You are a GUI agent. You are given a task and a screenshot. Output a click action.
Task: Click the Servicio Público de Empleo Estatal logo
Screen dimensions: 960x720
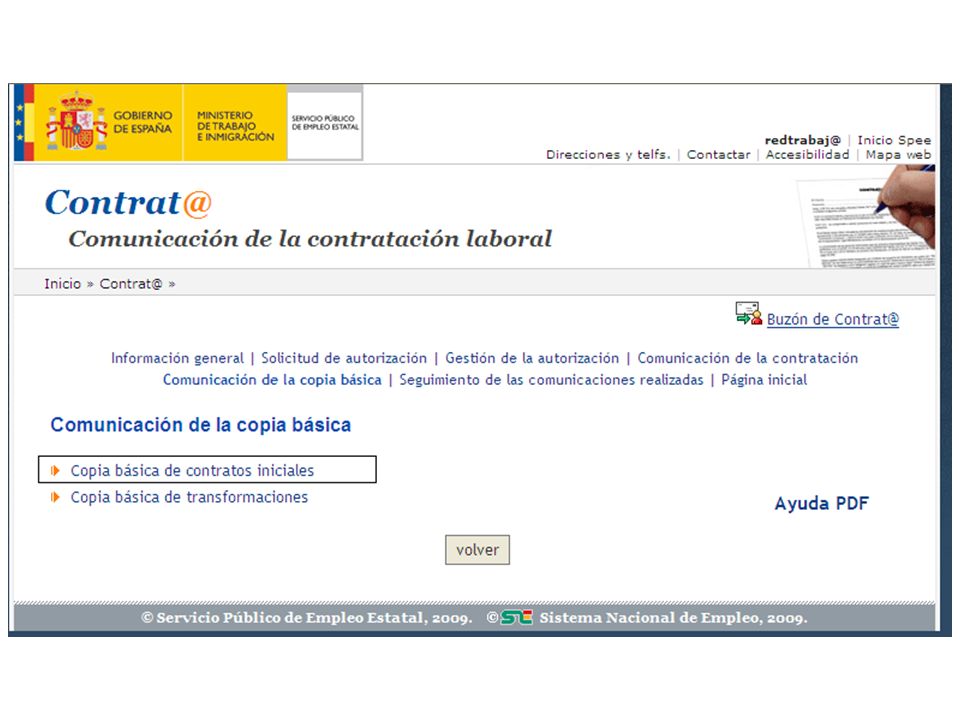pyautogui.click(x=325, y=122)
